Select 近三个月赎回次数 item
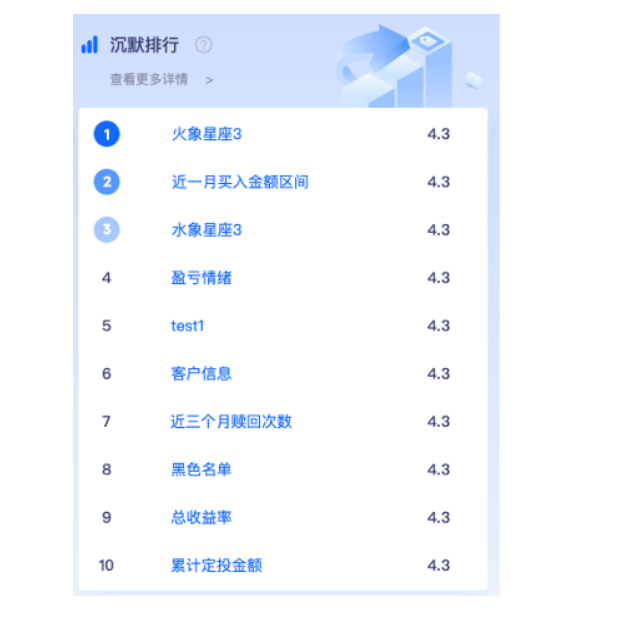 (231, 421)
